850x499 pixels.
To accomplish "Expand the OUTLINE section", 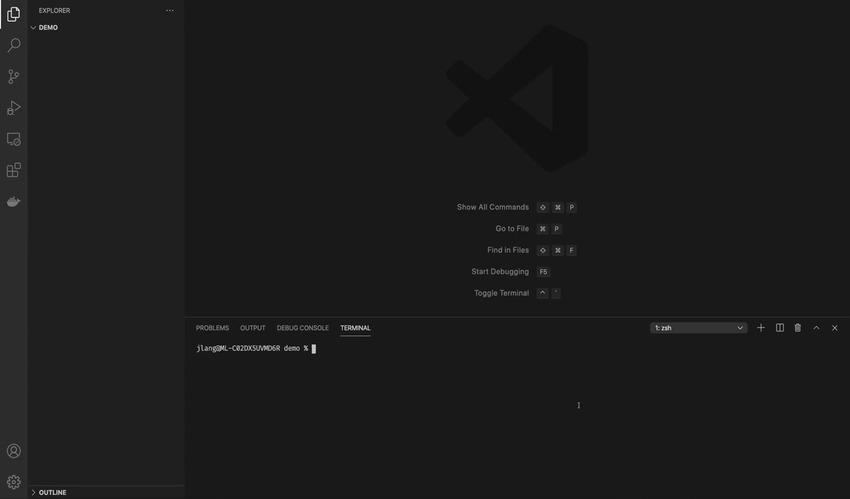I will coord(52,492).
